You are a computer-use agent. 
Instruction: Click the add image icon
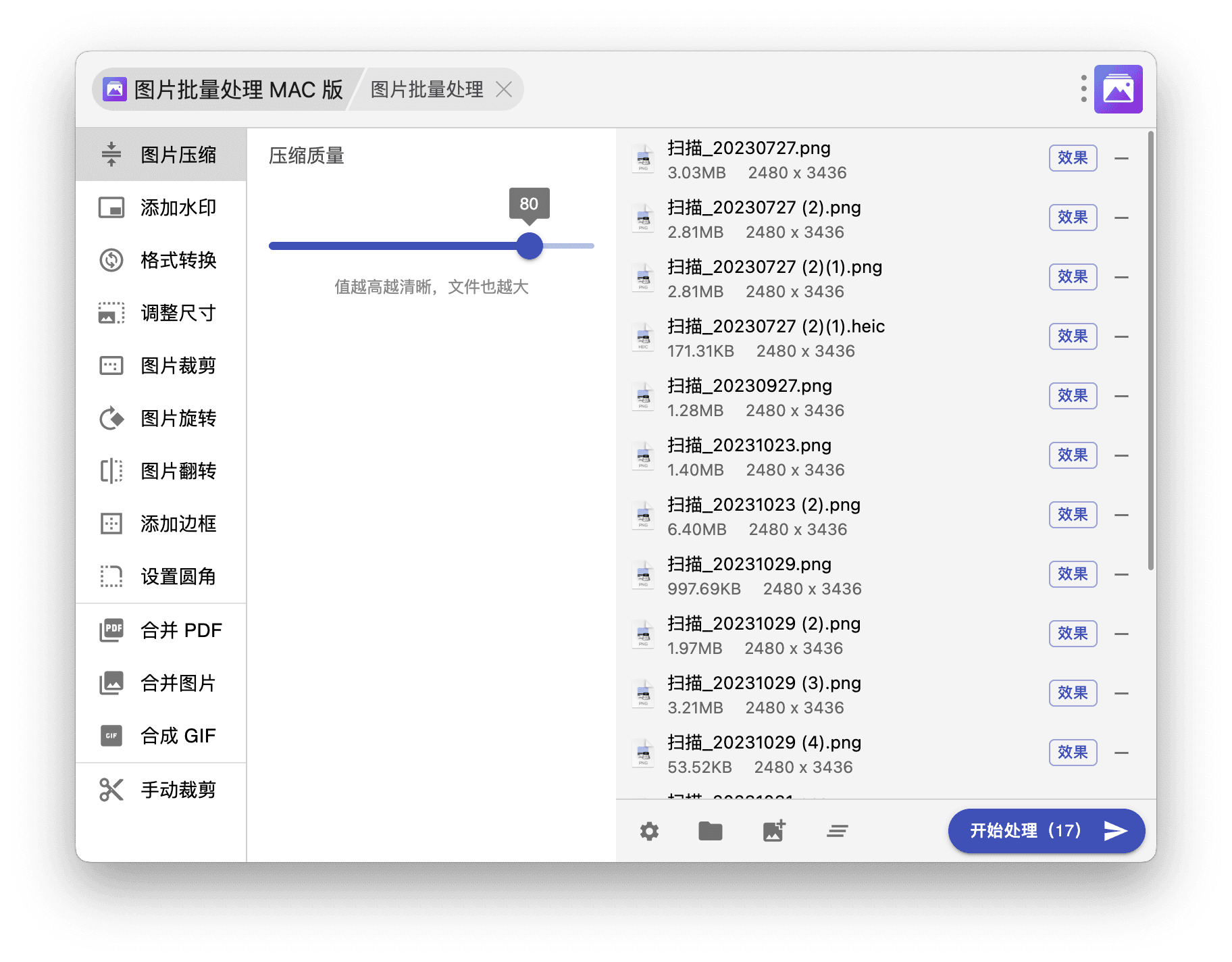[774, 831]
